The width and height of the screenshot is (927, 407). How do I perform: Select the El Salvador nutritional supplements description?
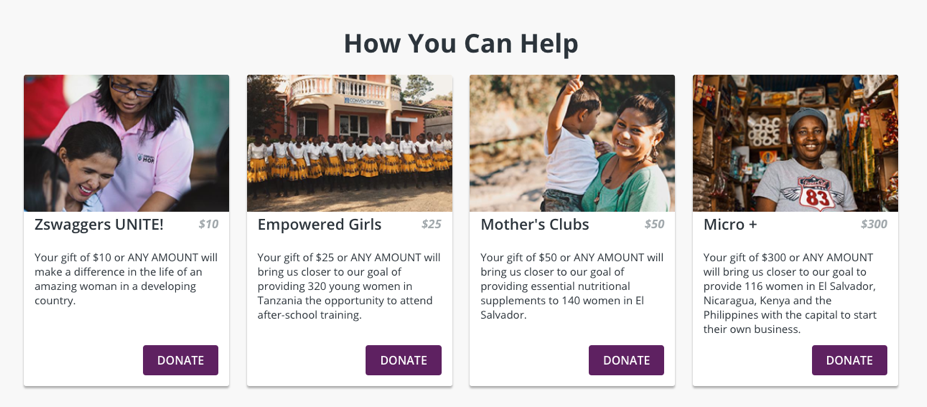572,286
